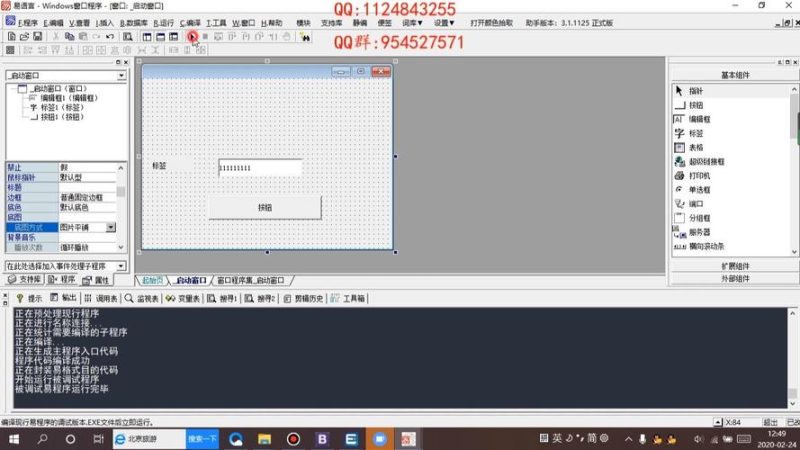Click the first window-layout toolbar icon
800x450 pixels.
[147, 37]
